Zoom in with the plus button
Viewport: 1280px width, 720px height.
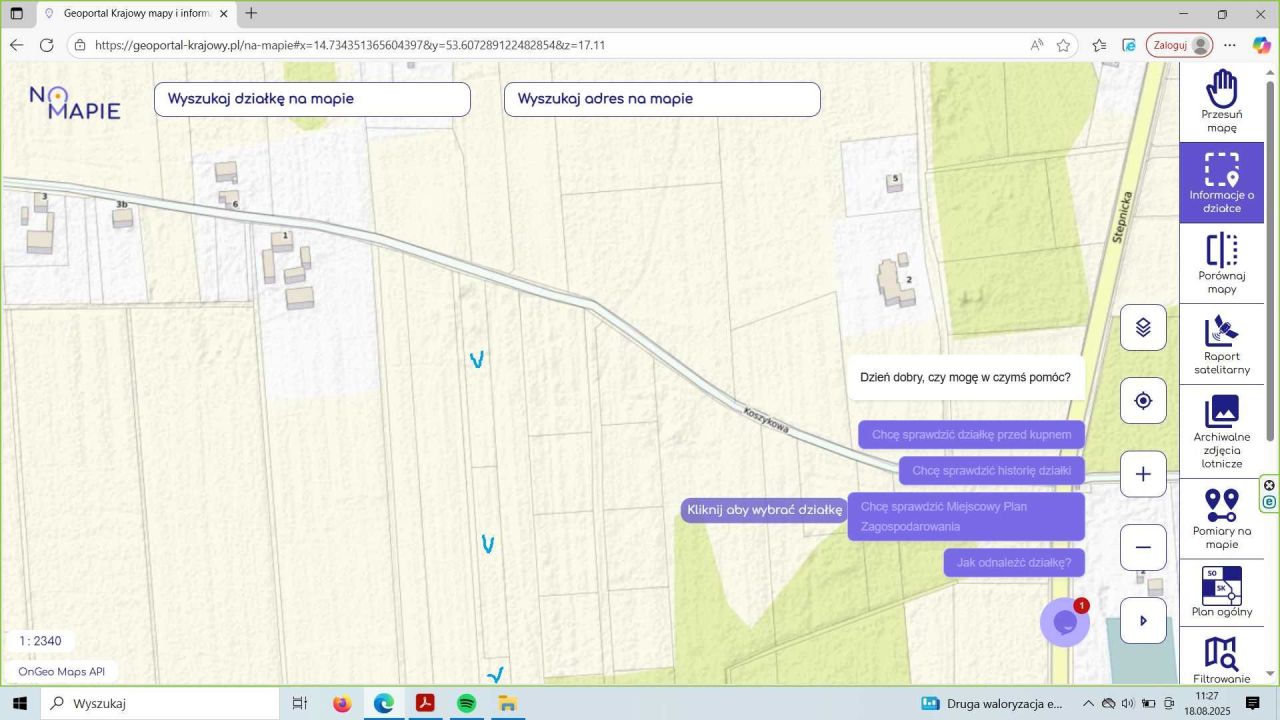(x=1143, y=474)
